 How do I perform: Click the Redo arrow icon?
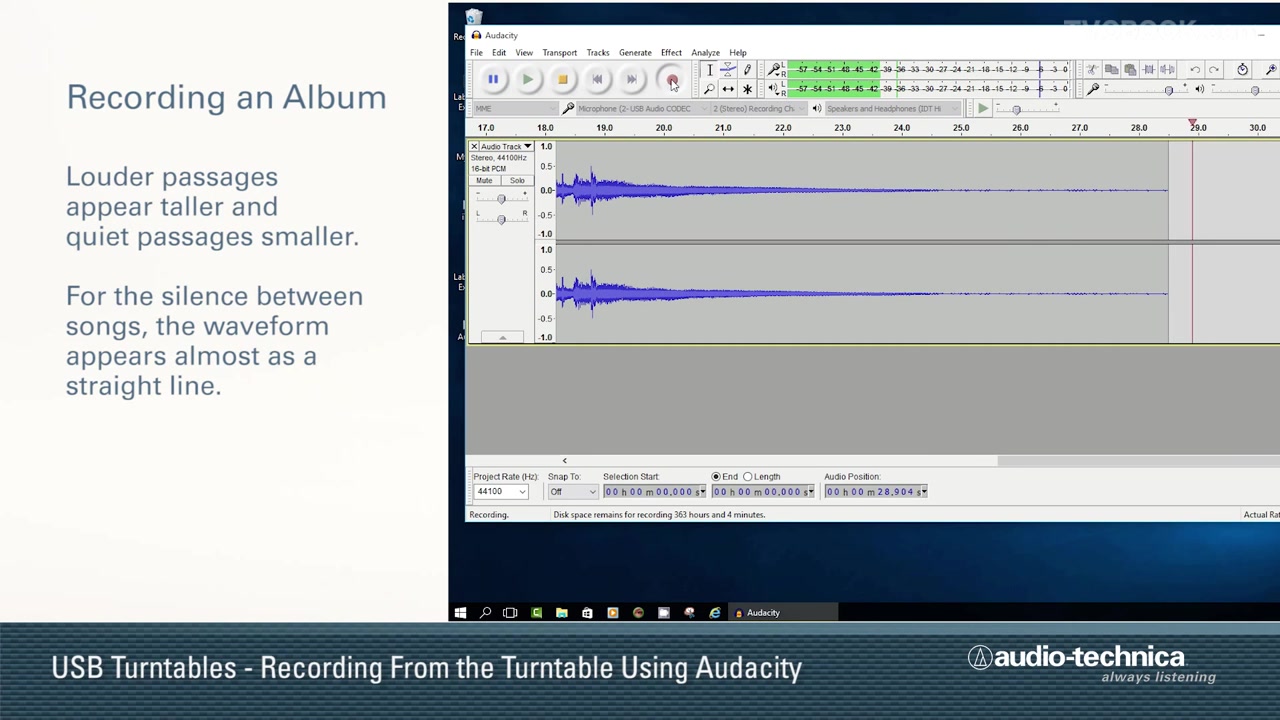(x=1214, y=70)
